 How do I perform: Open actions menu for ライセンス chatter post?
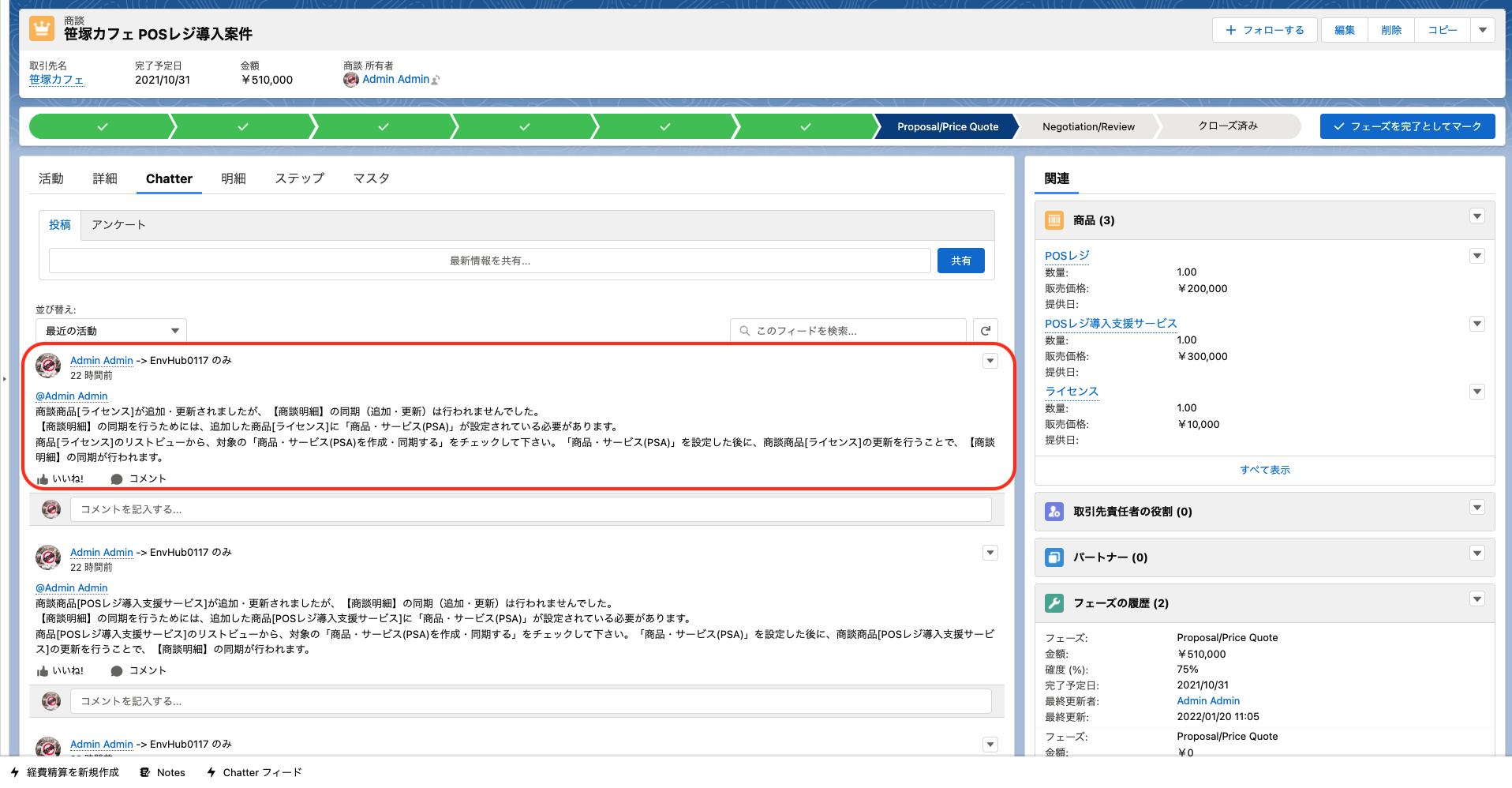coord(990,361)
